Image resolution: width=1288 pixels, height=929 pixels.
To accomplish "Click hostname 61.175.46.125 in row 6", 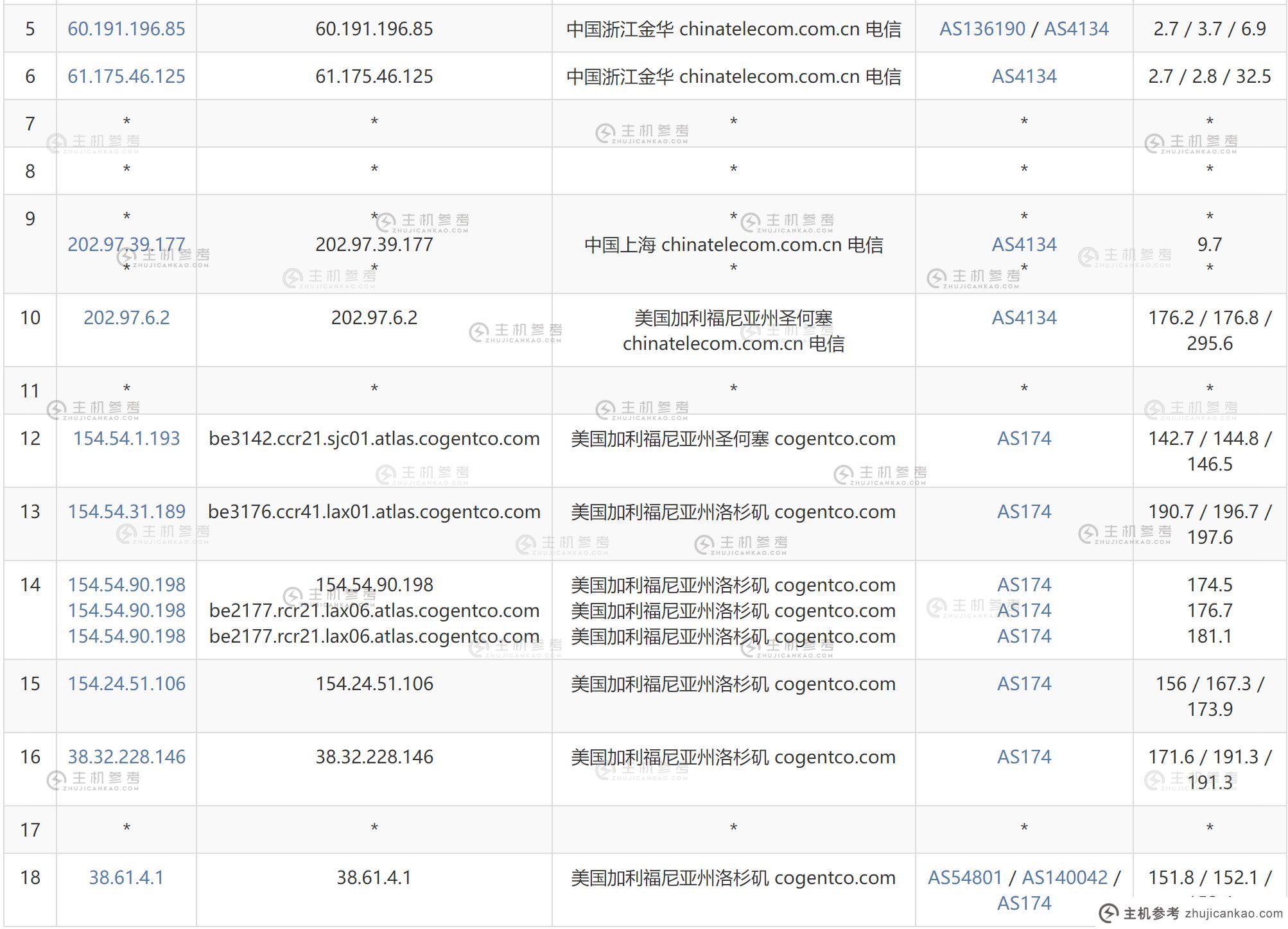I will [x=374, y=76].
